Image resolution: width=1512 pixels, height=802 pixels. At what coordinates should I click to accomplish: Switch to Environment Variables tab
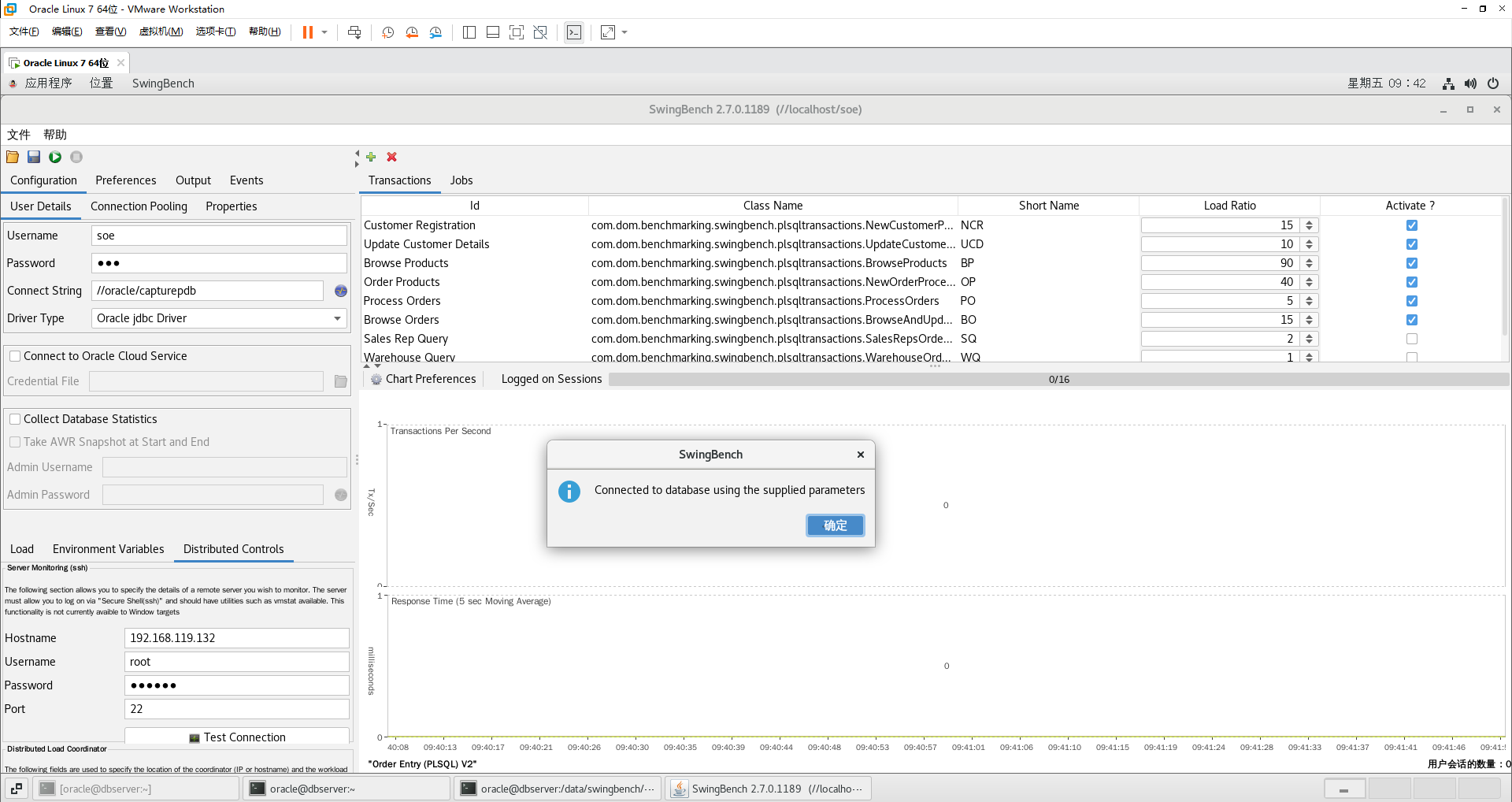109,549
